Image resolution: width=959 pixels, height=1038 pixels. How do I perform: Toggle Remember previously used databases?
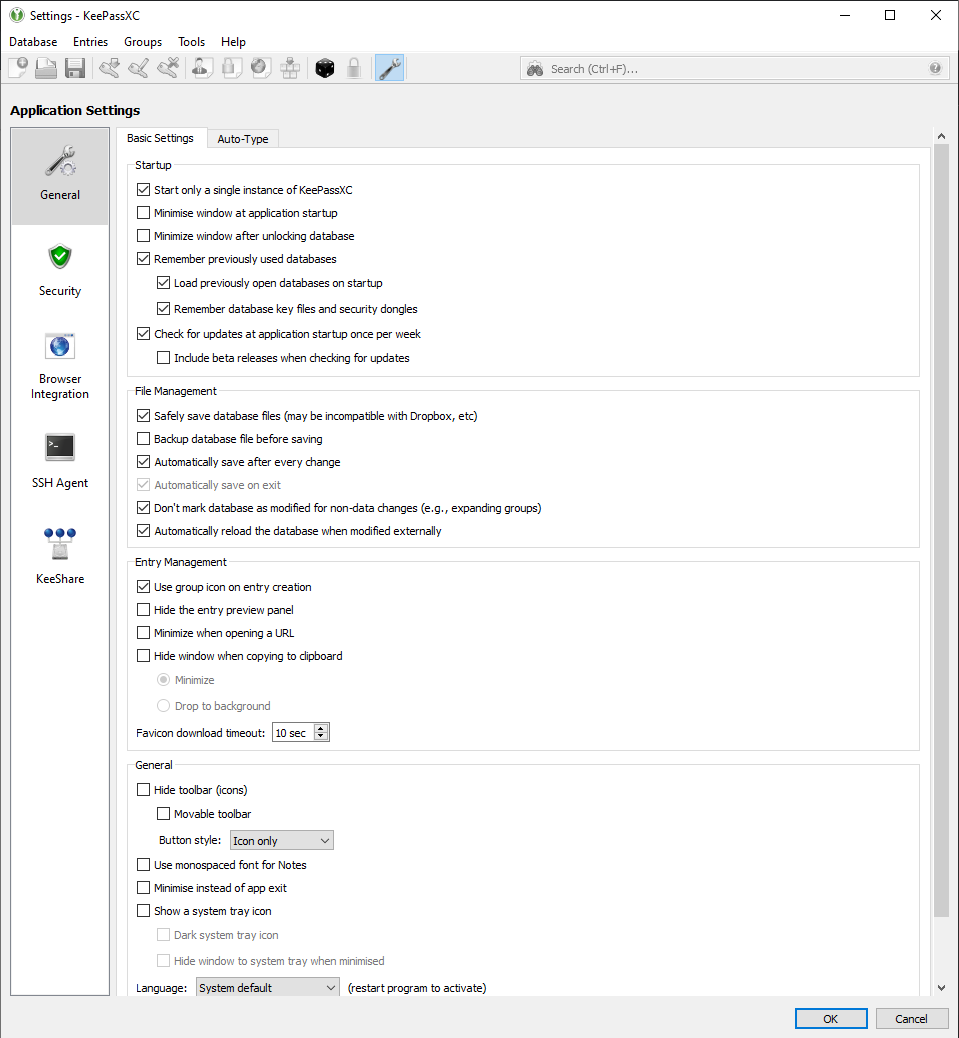click(x=144, y=259)
